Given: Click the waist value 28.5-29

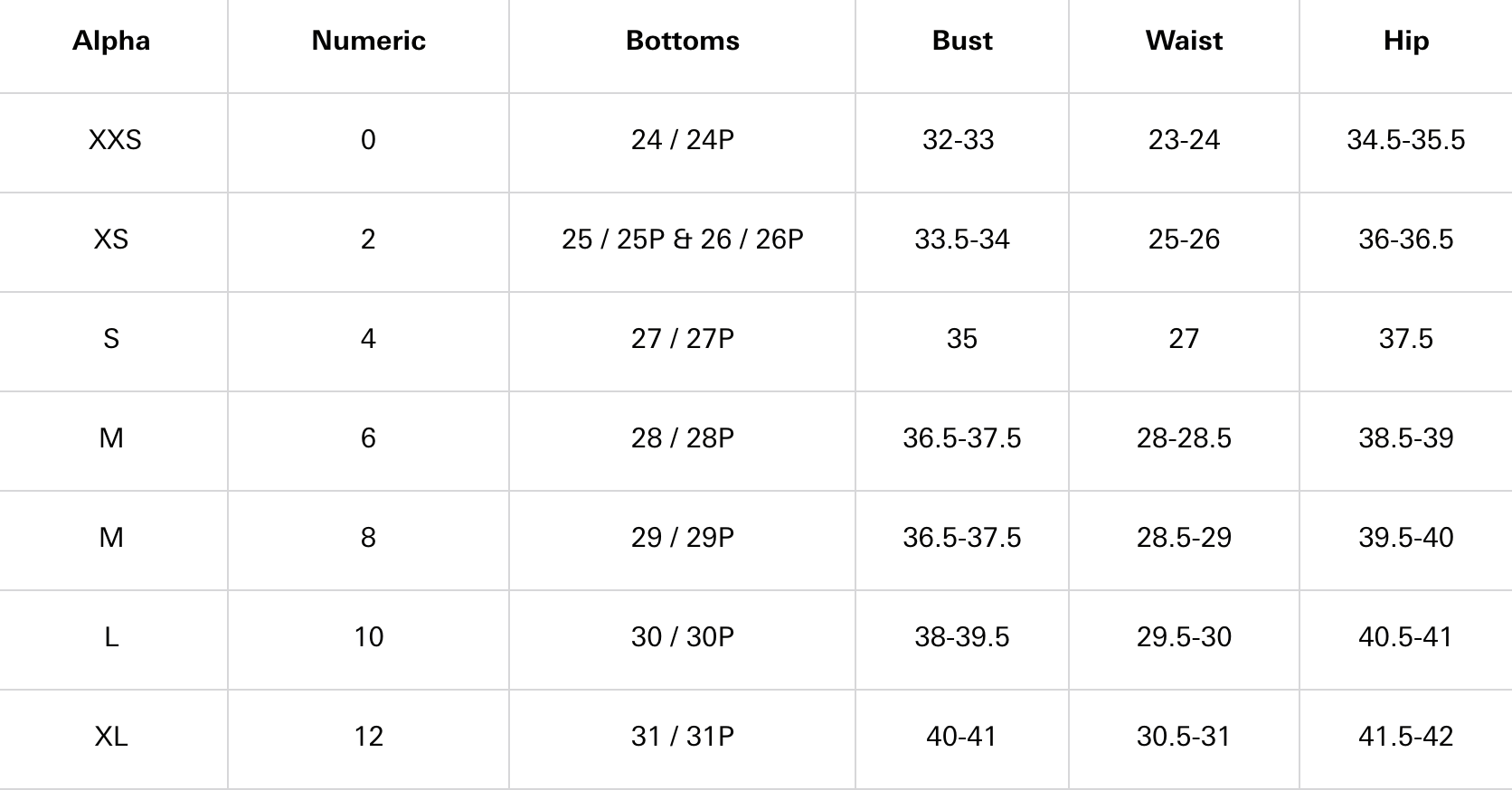Looking at the screenshot, I should (1184, 538).
